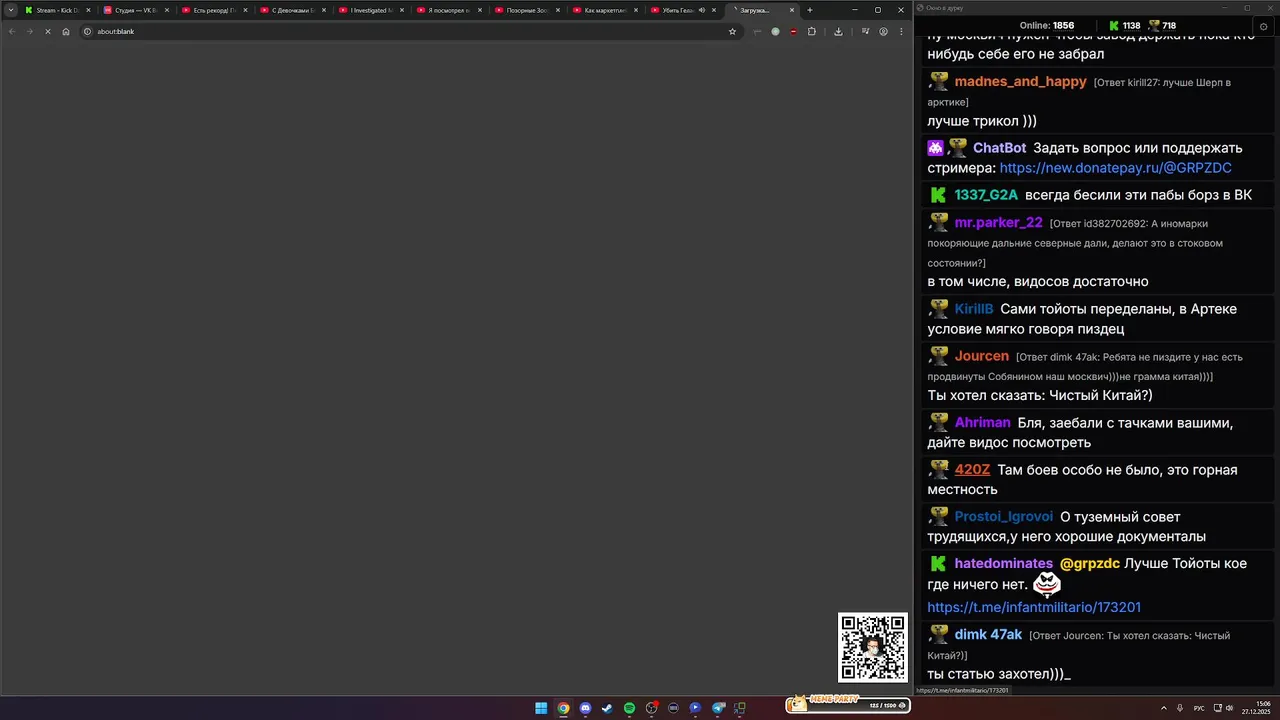Viewport: 1280px width, 720px height.
Task: Click username dimk 47ak in chat
Action: [988, 635]
